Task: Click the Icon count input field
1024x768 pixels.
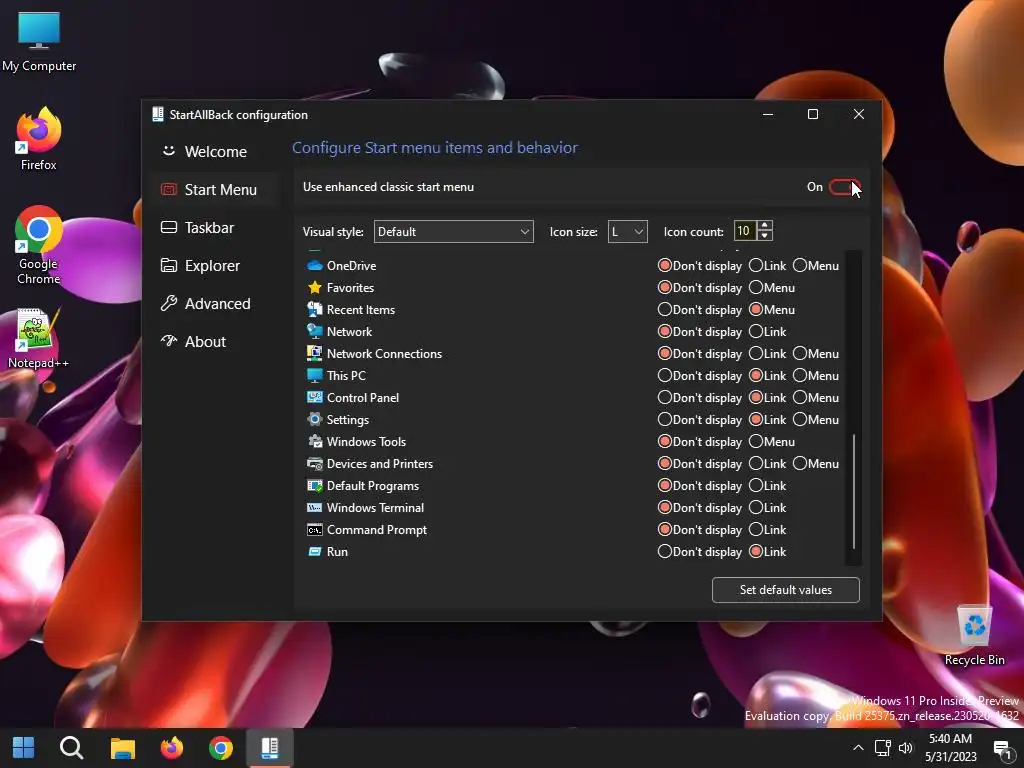Action: click(745, 231)
